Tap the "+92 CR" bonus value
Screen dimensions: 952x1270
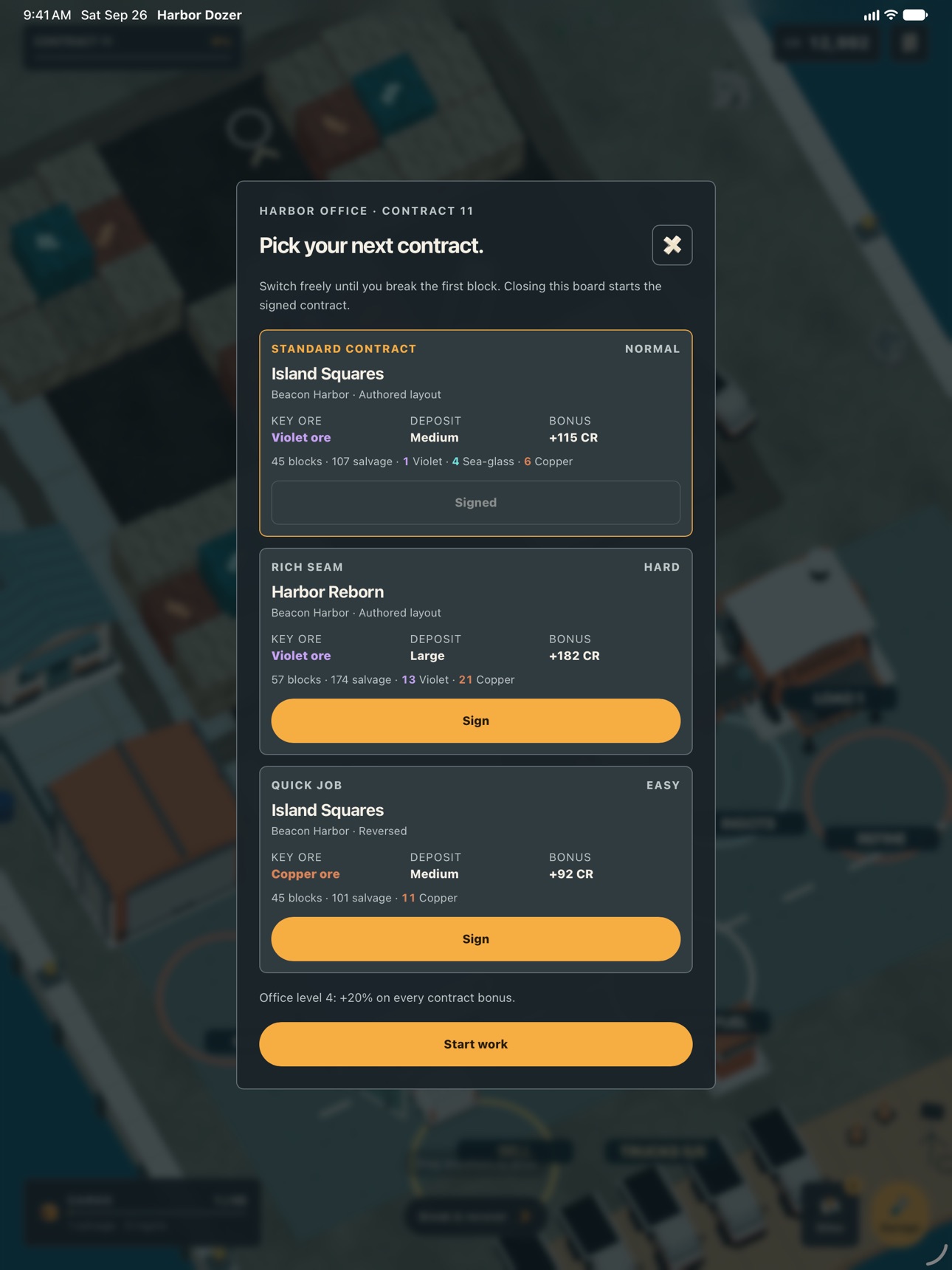pos(571,874)
